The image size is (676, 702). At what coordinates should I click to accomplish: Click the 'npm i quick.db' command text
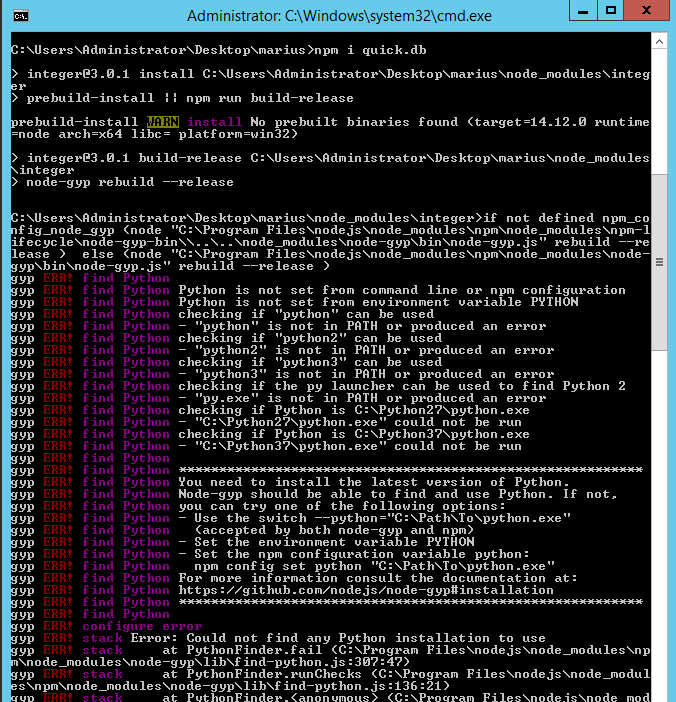point(370,50)
